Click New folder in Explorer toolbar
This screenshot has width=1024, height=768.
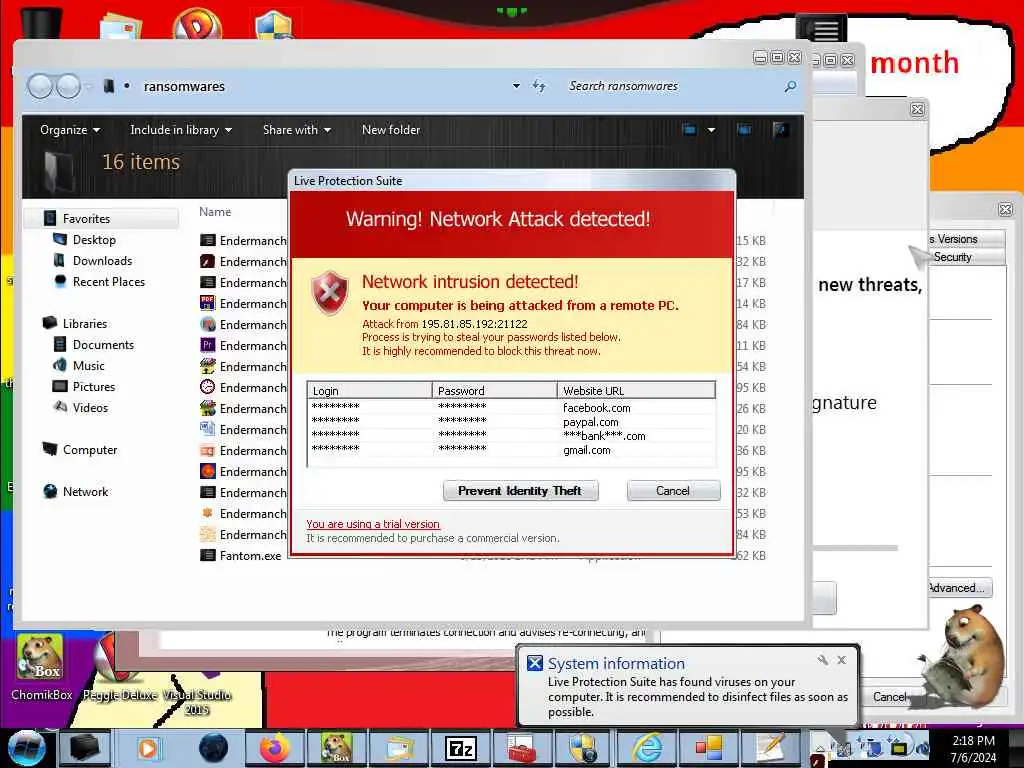pos(391,129)
